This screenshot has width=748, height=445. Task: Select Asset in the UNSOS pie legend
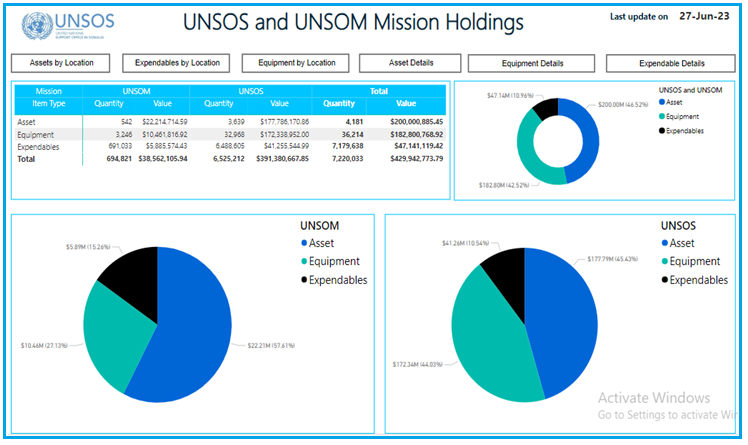678,243
